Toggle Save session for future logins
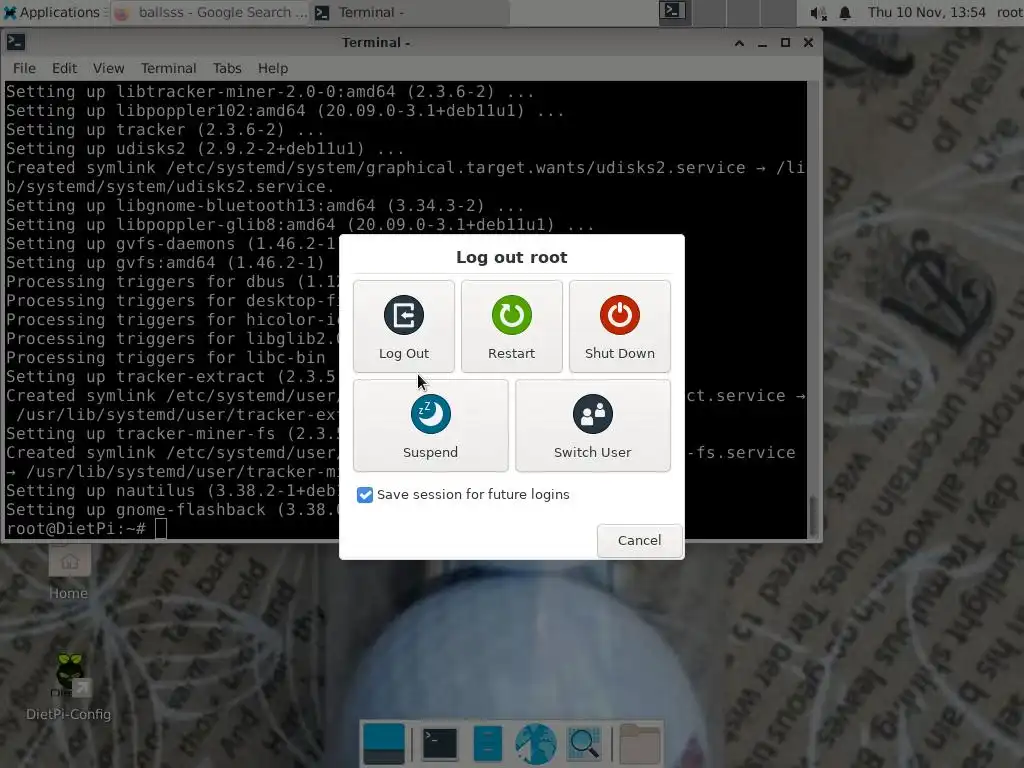Image resolution: width=1024 pixels, height=768 pixels. (365, 494)
